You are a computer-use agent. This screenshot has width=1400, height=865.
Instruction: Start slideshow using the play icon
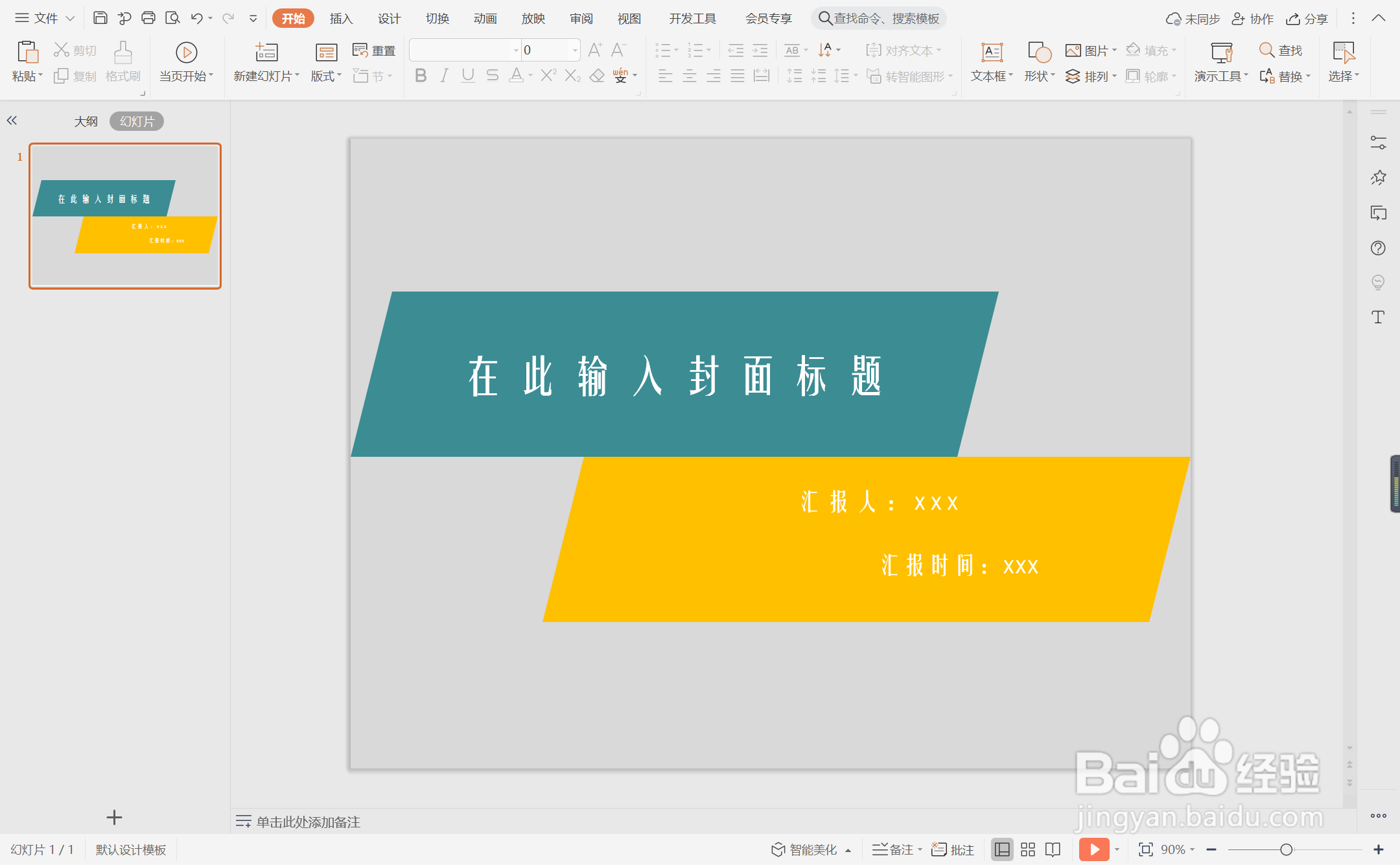coord(1094,849)
